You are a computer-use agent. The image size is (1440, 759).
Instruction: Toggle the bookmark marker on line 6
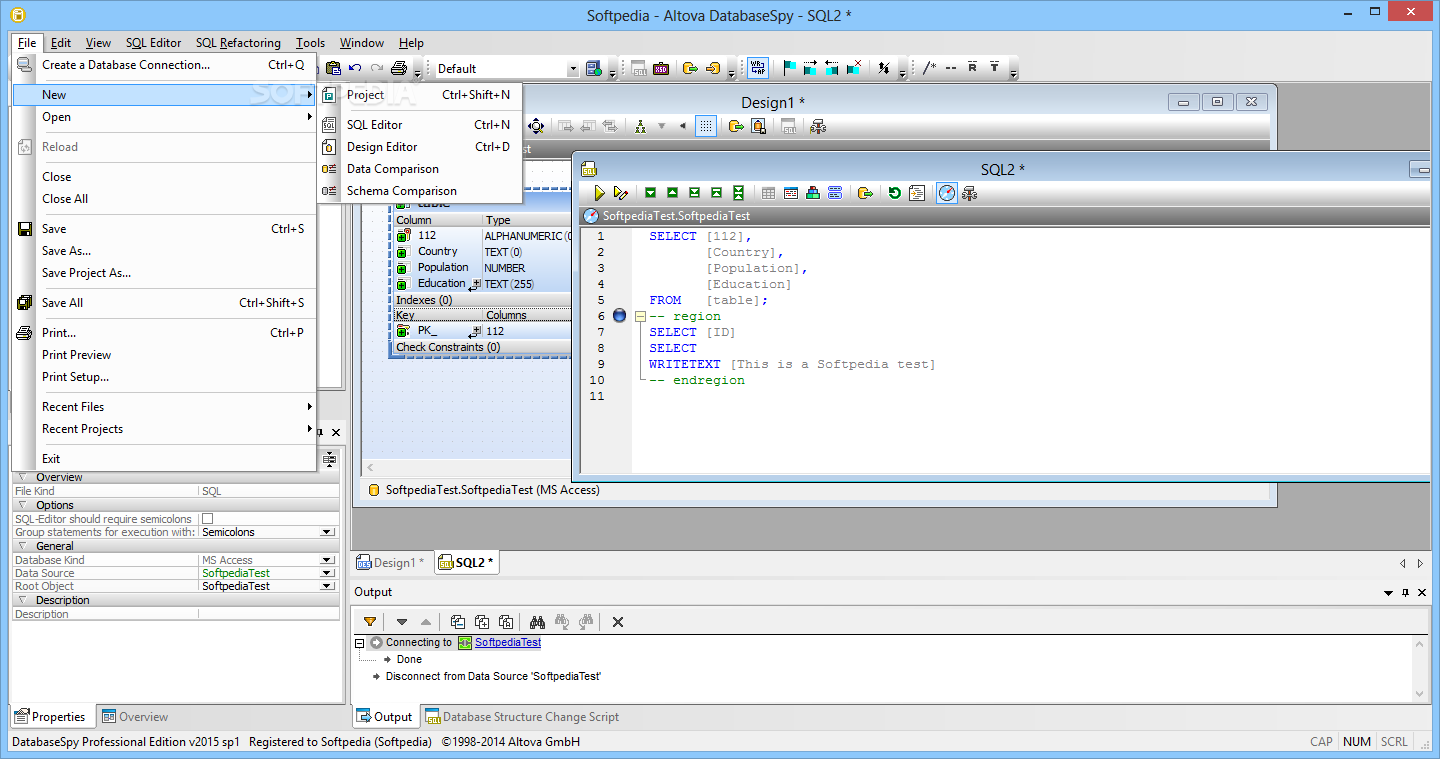619,316
